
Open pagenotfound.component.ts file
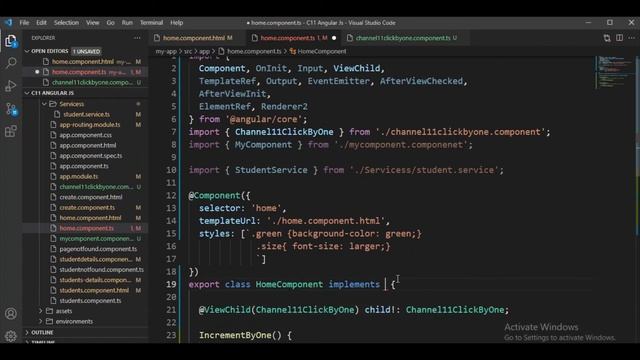(98, 249)
